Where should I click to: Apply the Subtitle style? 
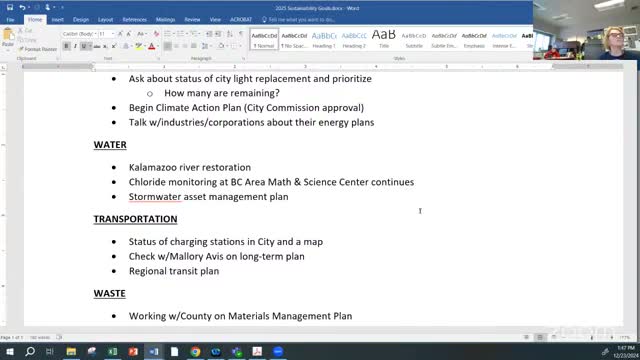point(414,40)
